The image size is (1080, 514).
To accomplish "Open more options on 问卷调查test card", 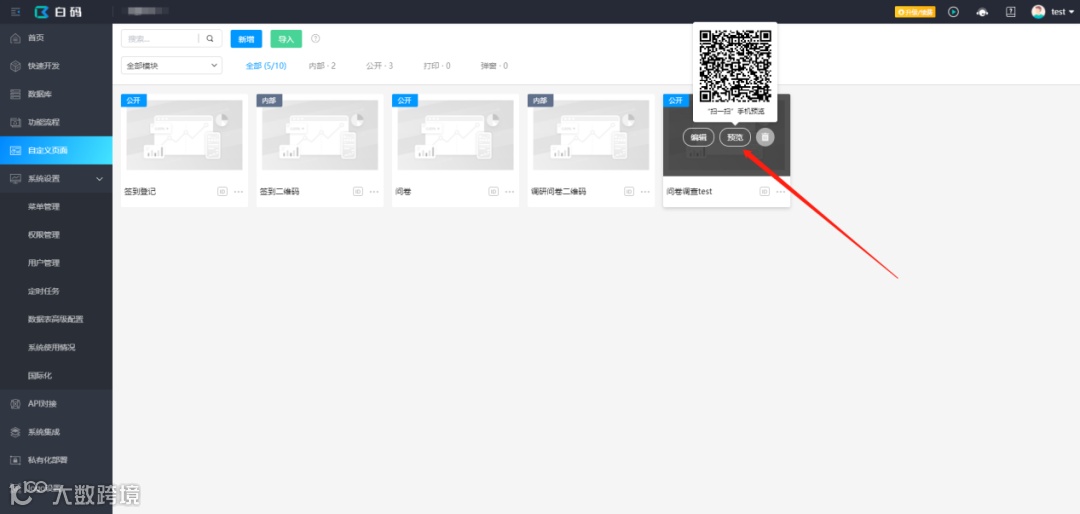I will click(x=781, y=192).
